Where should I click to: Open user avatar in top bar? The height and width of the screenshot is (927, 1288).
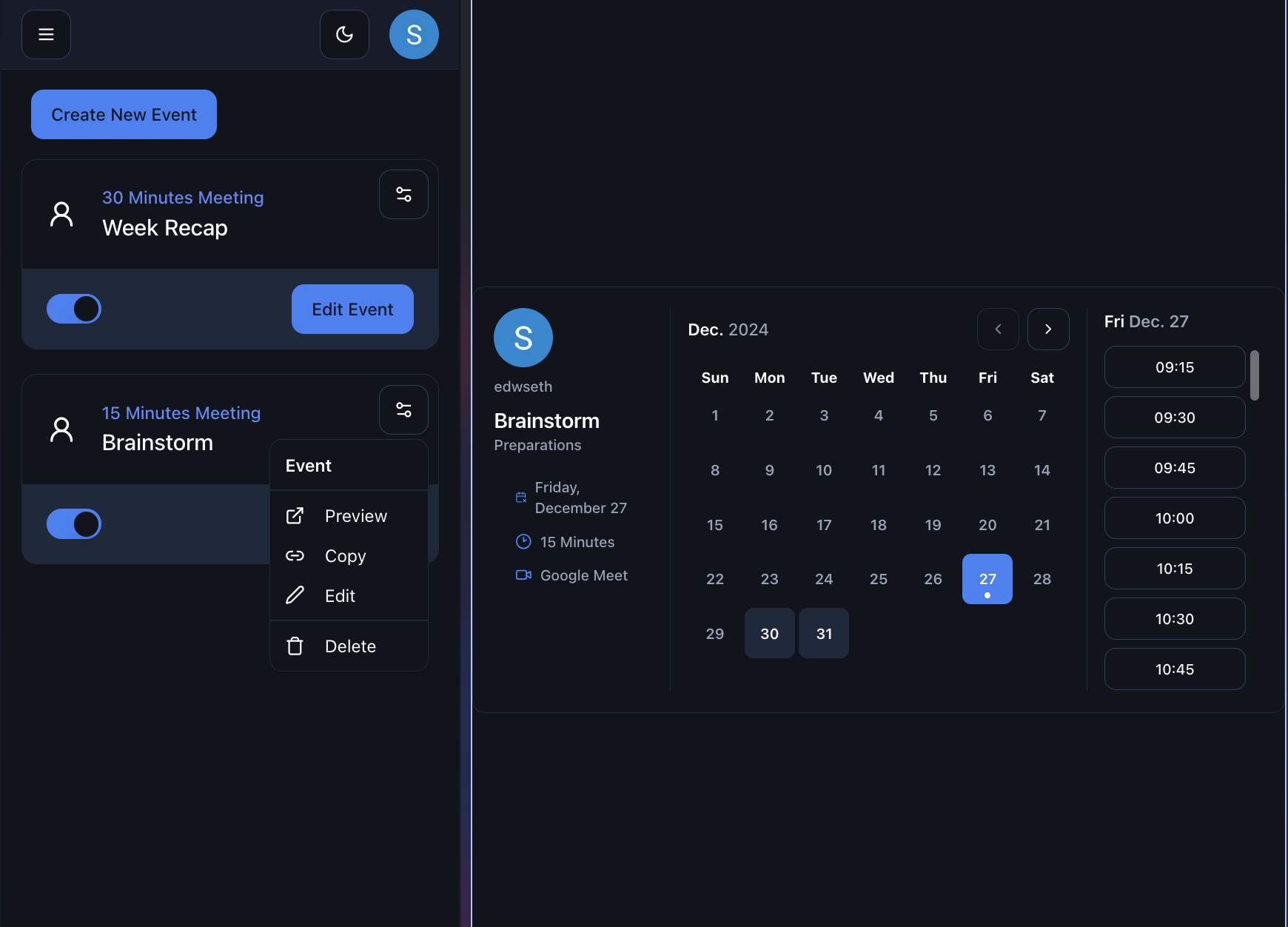[414, 34]
